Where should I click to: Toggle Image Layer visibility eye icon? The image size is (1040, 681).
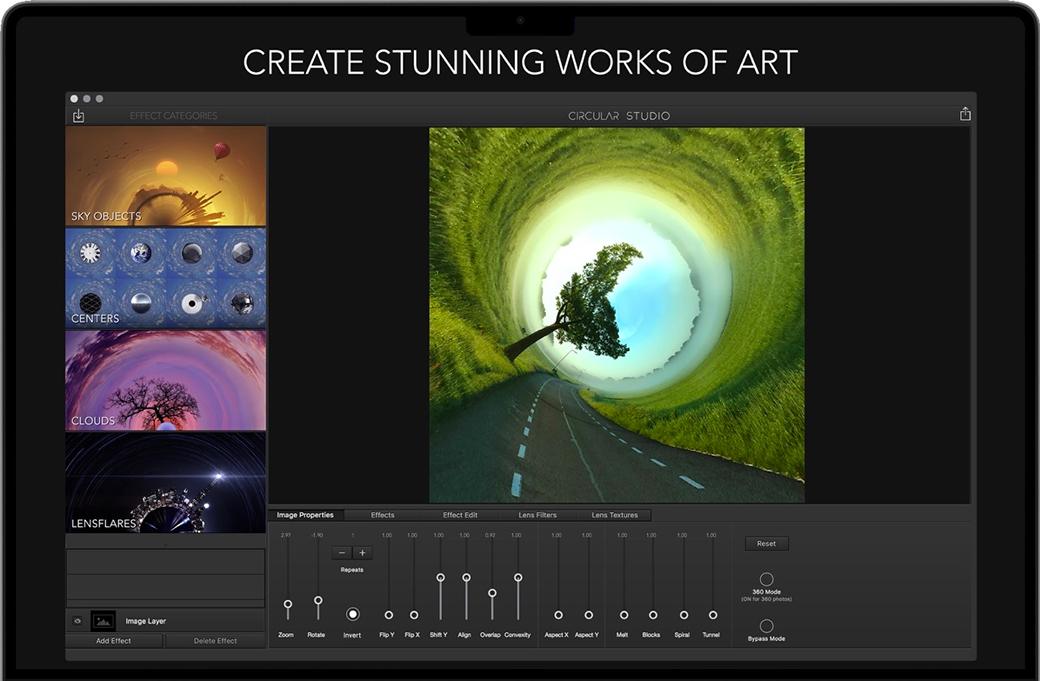click(x=77, y=621)
